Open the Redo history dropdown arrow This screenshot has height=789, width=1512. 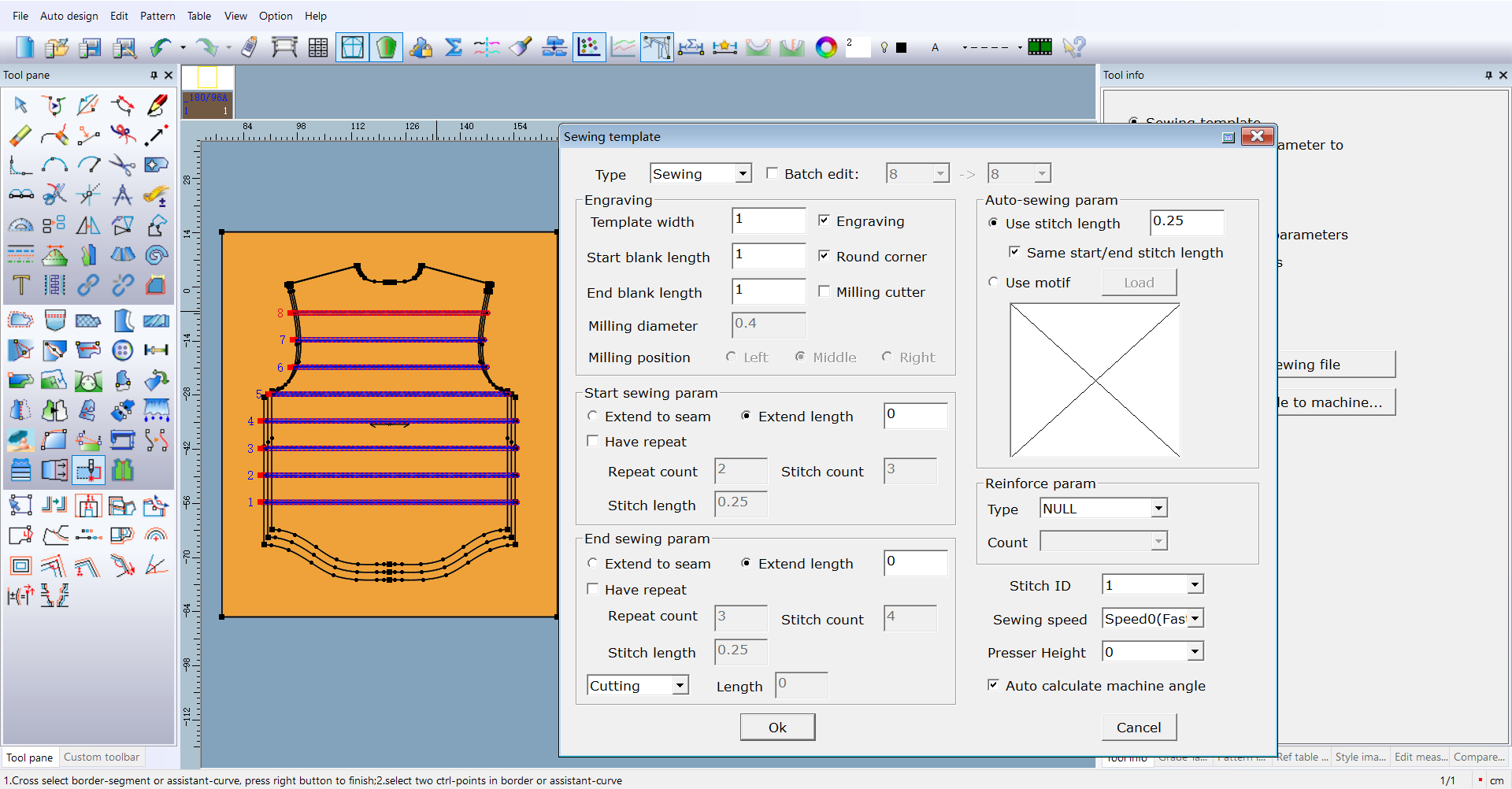pyautogui.click(x=228, y=48)
